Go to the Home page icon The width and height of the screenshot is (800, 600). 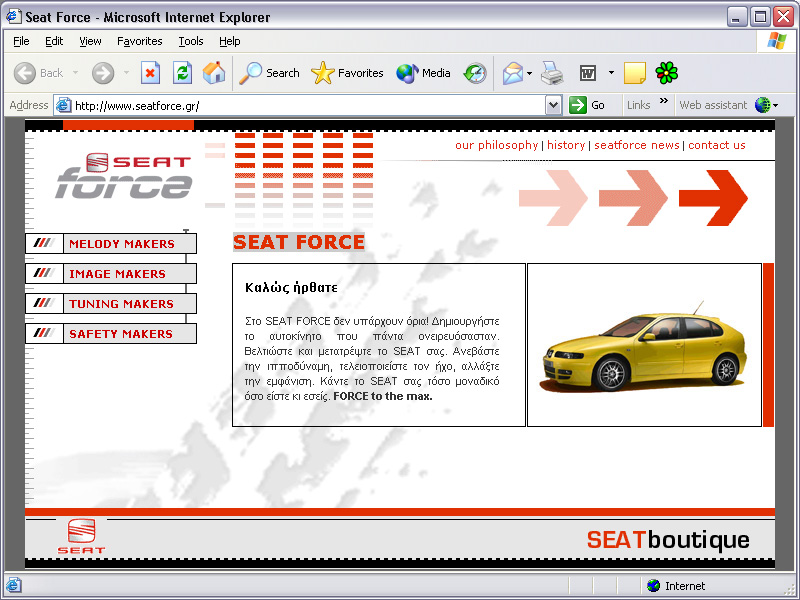(x=214, y=73)
